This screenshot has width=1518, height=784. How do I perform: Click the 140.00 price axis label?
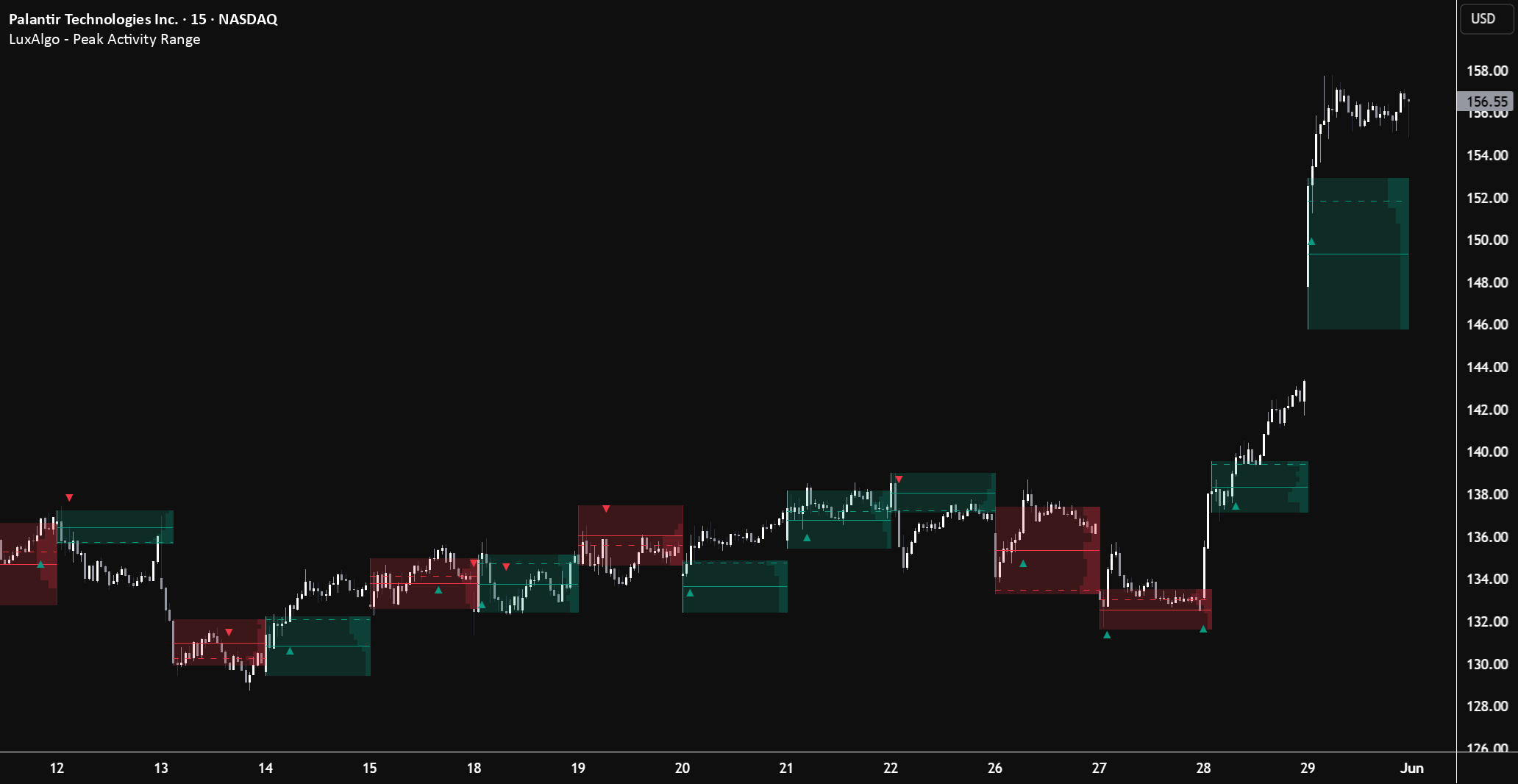1487,452
